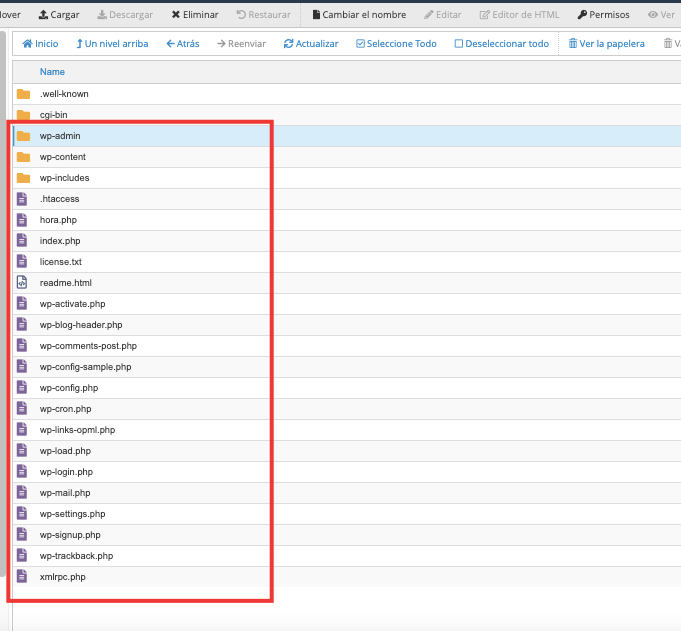Viewport: 681px width, 631px height.
Task: Click the Reenviar forward button
Action: click(241, 44)
